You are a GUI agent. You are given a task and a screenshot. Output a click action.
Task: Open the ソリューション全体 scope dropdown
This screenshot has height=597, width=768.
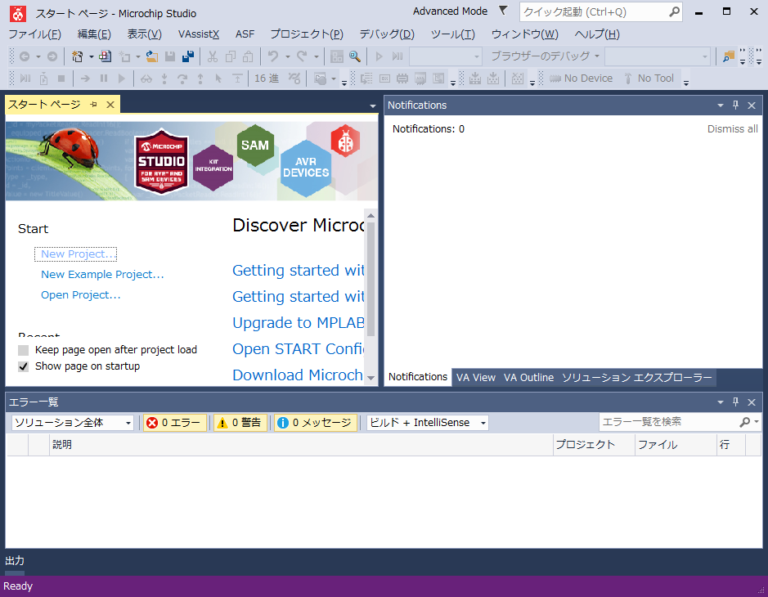click(x=72, y=423)
